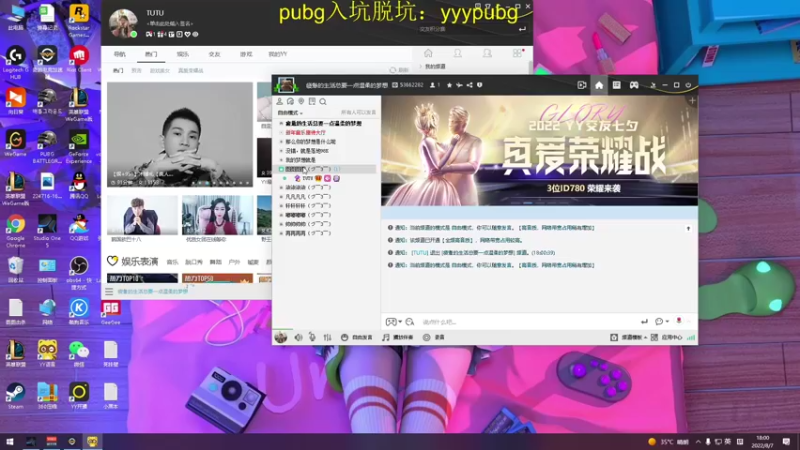Click the send arrow in chat input area
The image size is (800, 450).
[x=644, y=321]
